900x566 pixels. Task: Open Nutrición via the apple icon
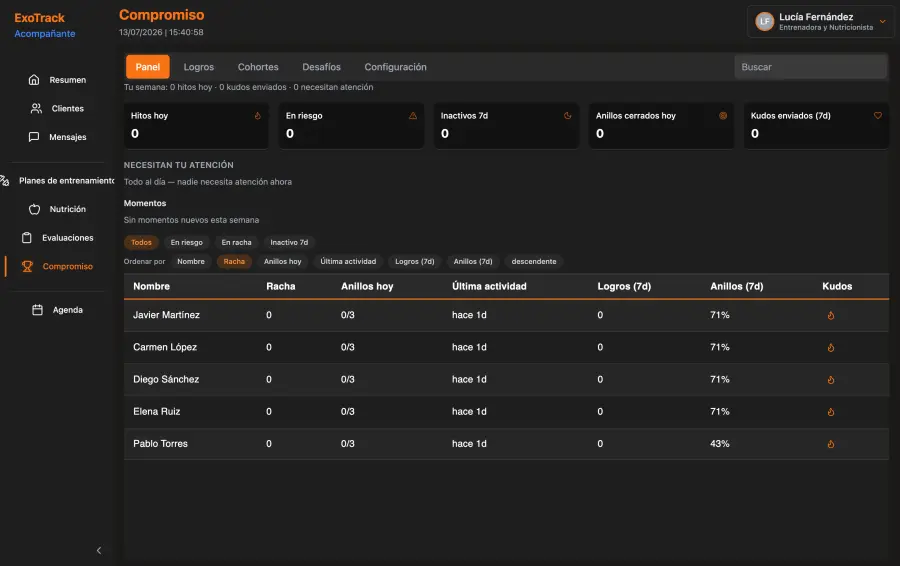point(34,209)
